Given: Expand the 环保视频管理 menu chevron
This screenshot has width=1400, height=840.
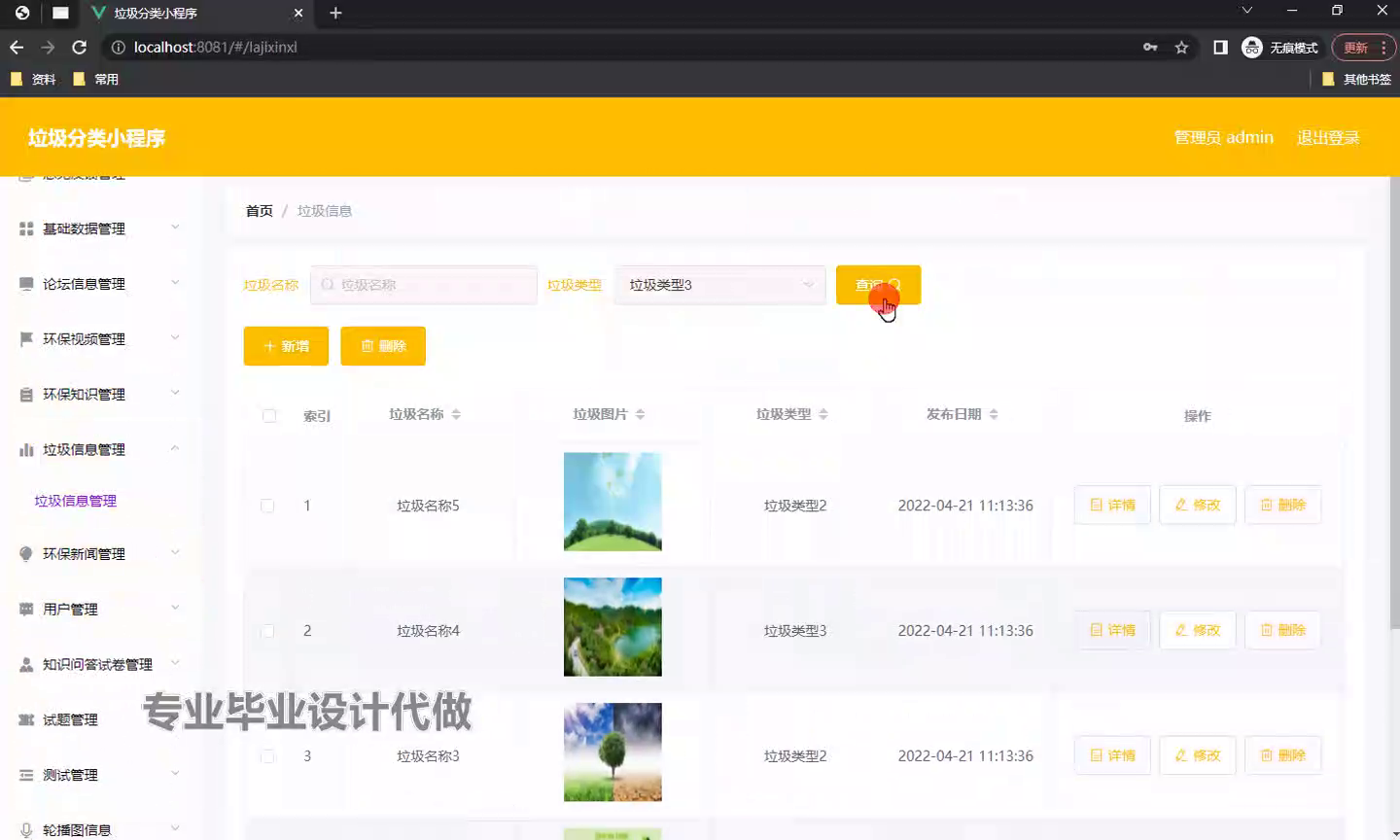Looking at the screenshot, I should (x=175, y=338).
